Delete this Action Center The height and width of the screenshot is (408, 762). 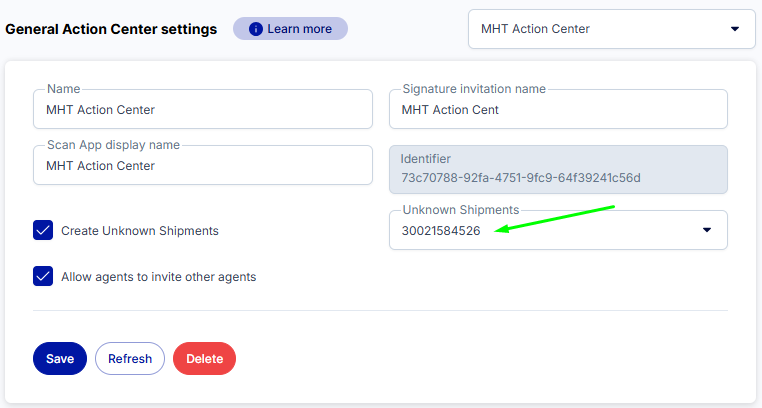(204, 358)
